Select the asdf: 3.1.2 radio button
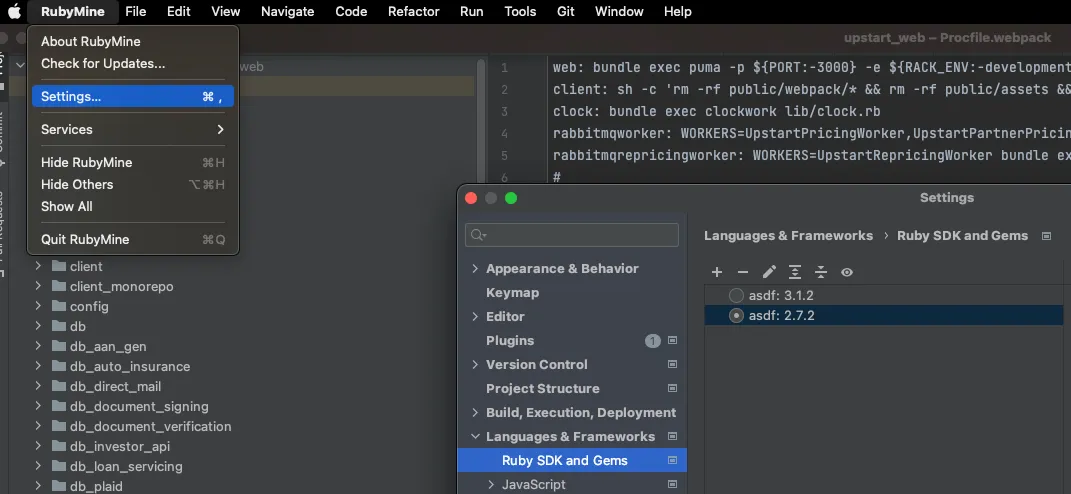The height and width of the screenshot is (494, 1071). [x=736, y=295]
